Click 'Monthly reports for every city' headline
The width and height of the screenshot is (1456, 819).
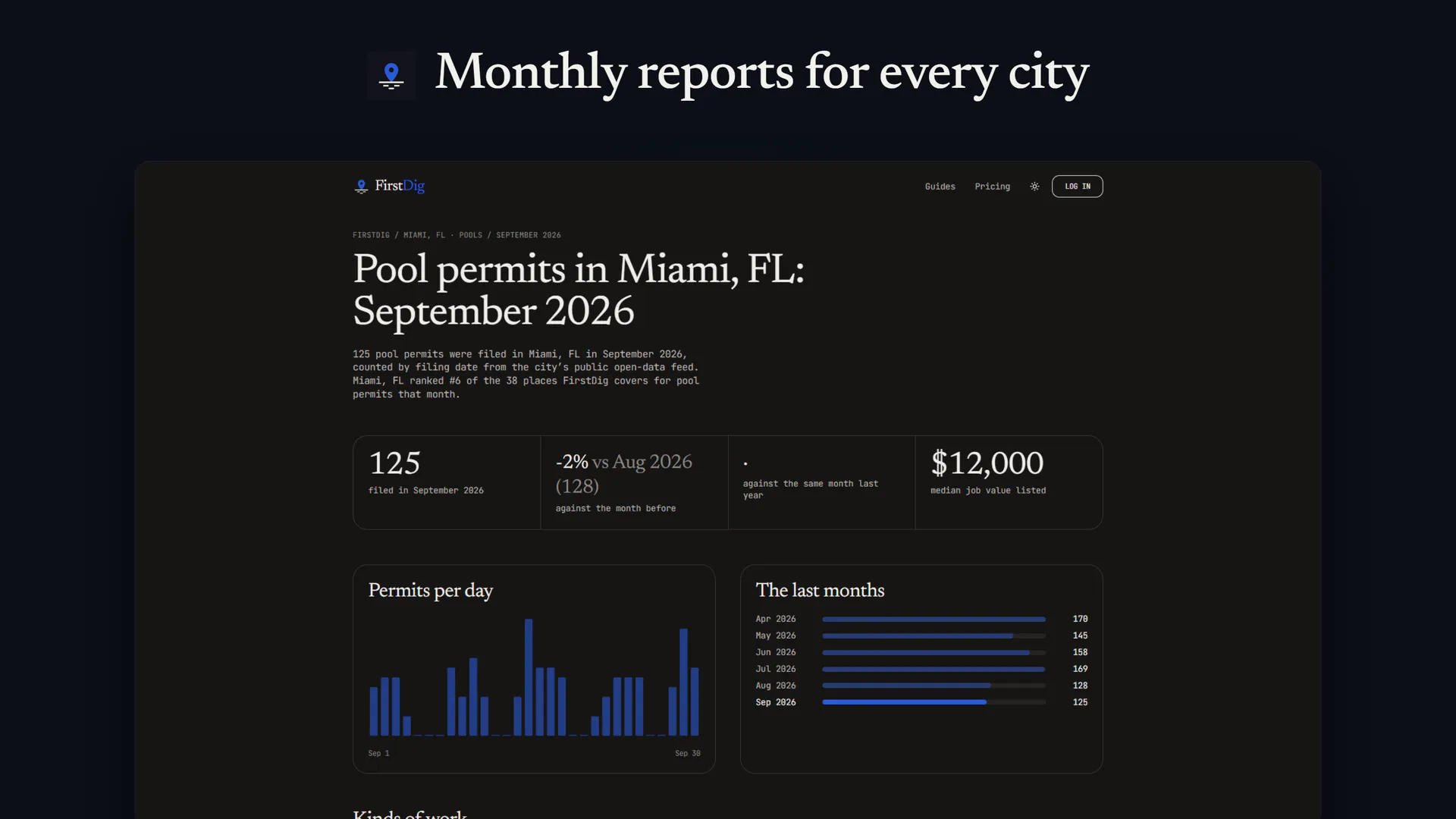pos(761,74)
